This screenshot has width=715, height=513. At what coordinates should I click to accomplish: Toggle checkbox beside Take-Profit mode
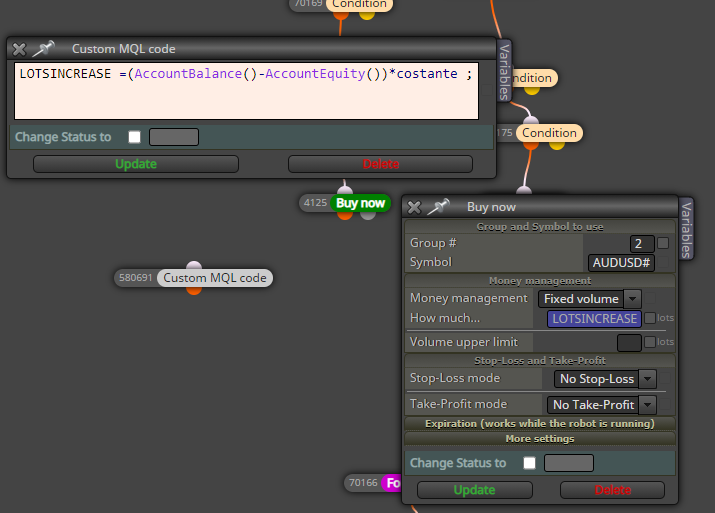(x=665, y=404)
